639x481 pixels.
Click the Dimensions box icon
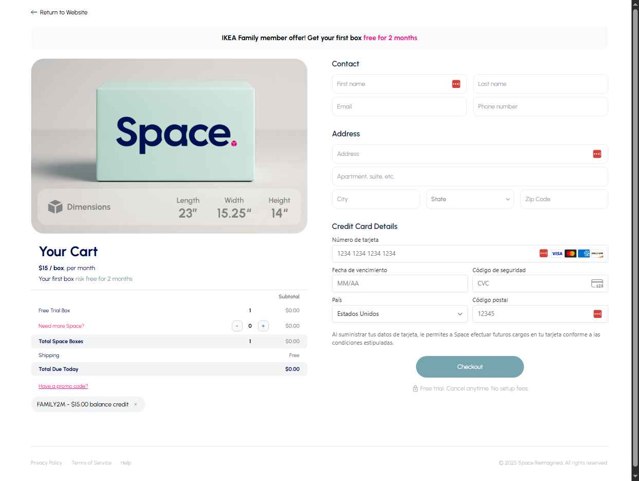pos(55,207)
